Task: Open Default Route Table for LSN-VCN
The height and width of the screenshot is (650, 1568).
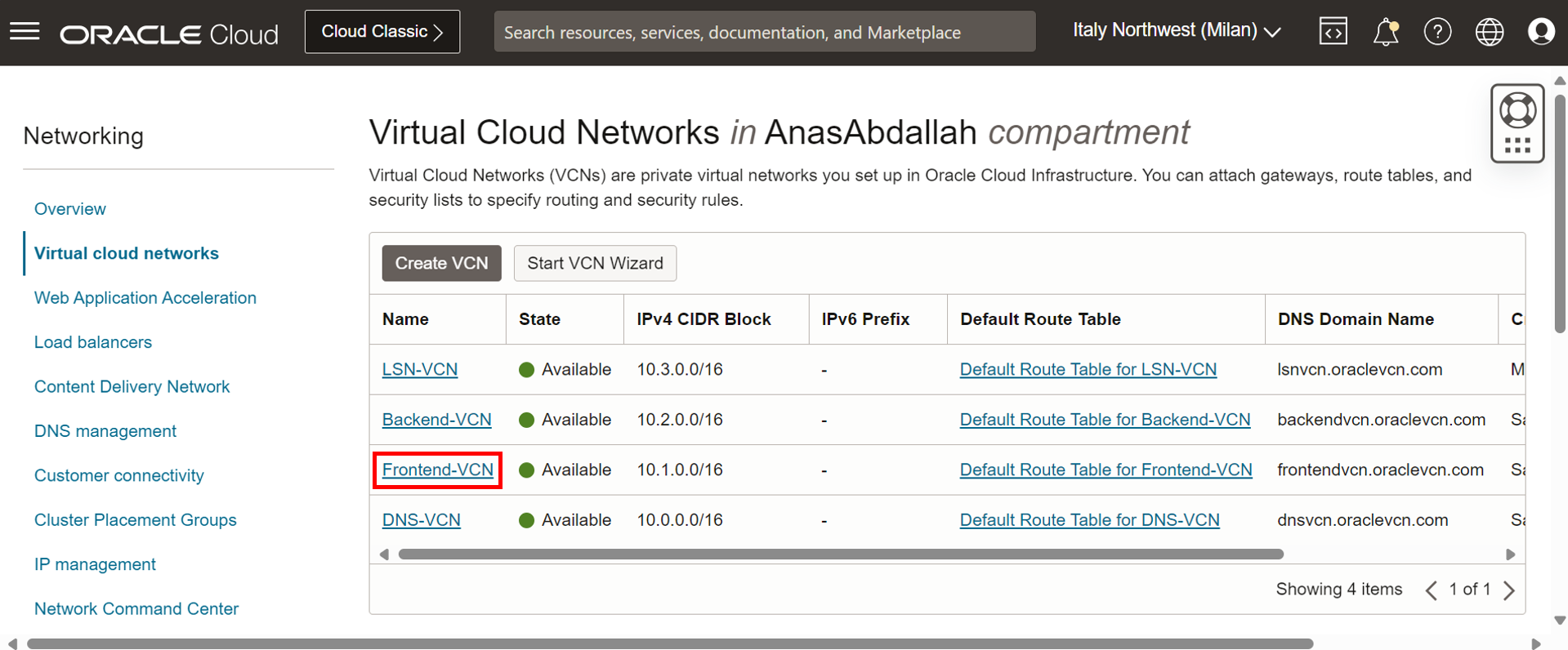Action: click(x=1088, y=369)
